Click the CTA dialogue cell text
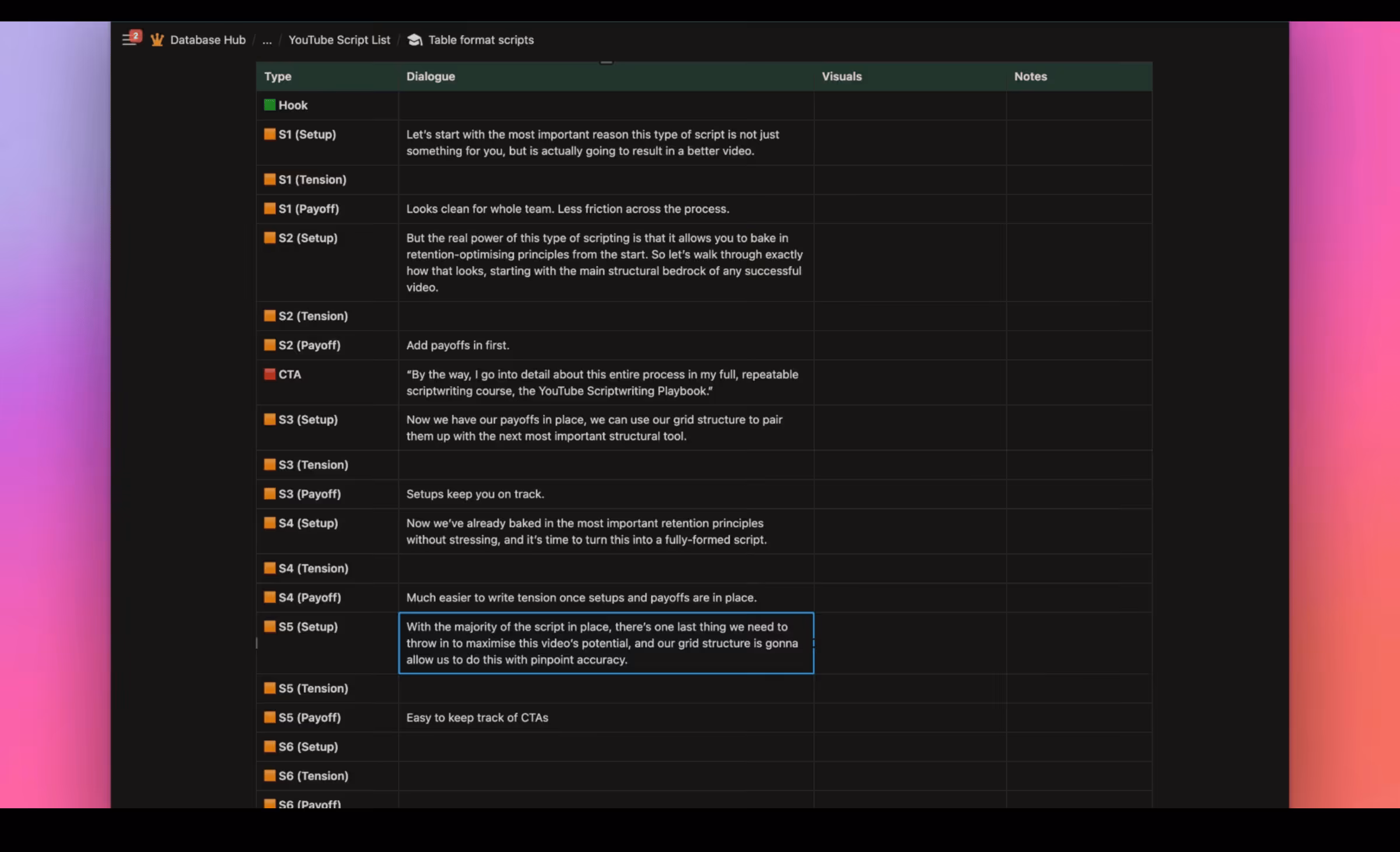 point(602,383)
